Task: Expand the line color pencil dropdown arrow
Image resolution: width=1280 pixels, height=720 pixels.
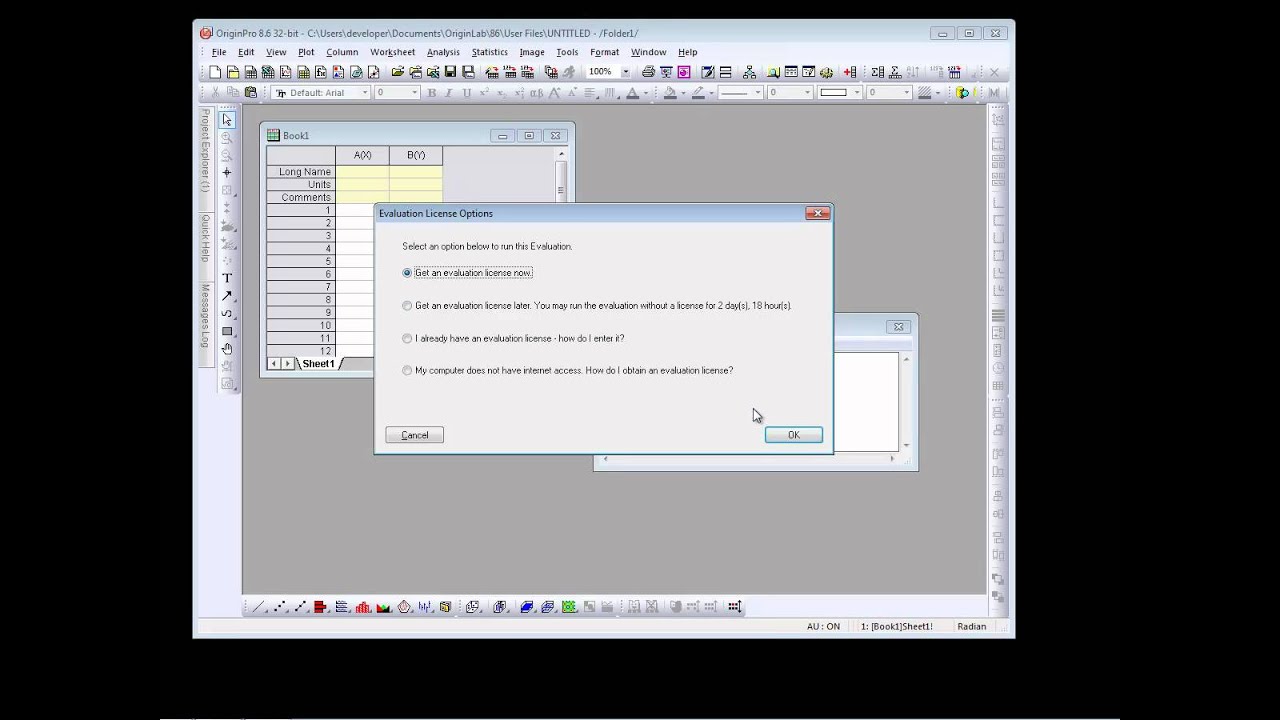Action: click(711, 92)
